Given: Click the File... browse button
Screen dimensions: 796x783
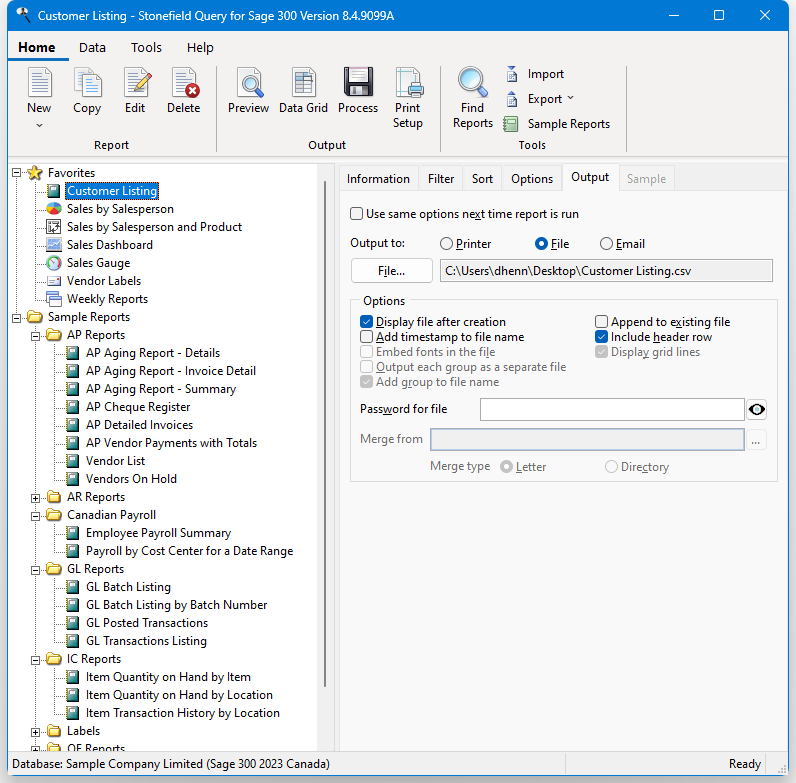Looking at the screenshot, I should 391,271.
